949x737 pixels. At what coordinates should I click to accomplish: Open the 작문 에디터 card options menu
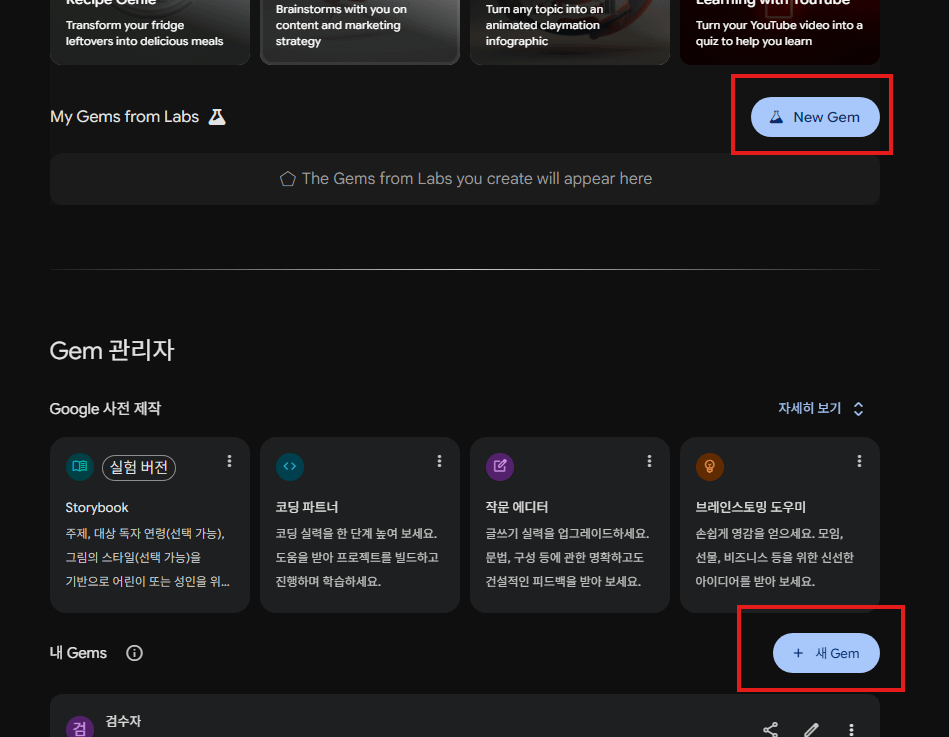pyautogui.click(x=649, y=461)
